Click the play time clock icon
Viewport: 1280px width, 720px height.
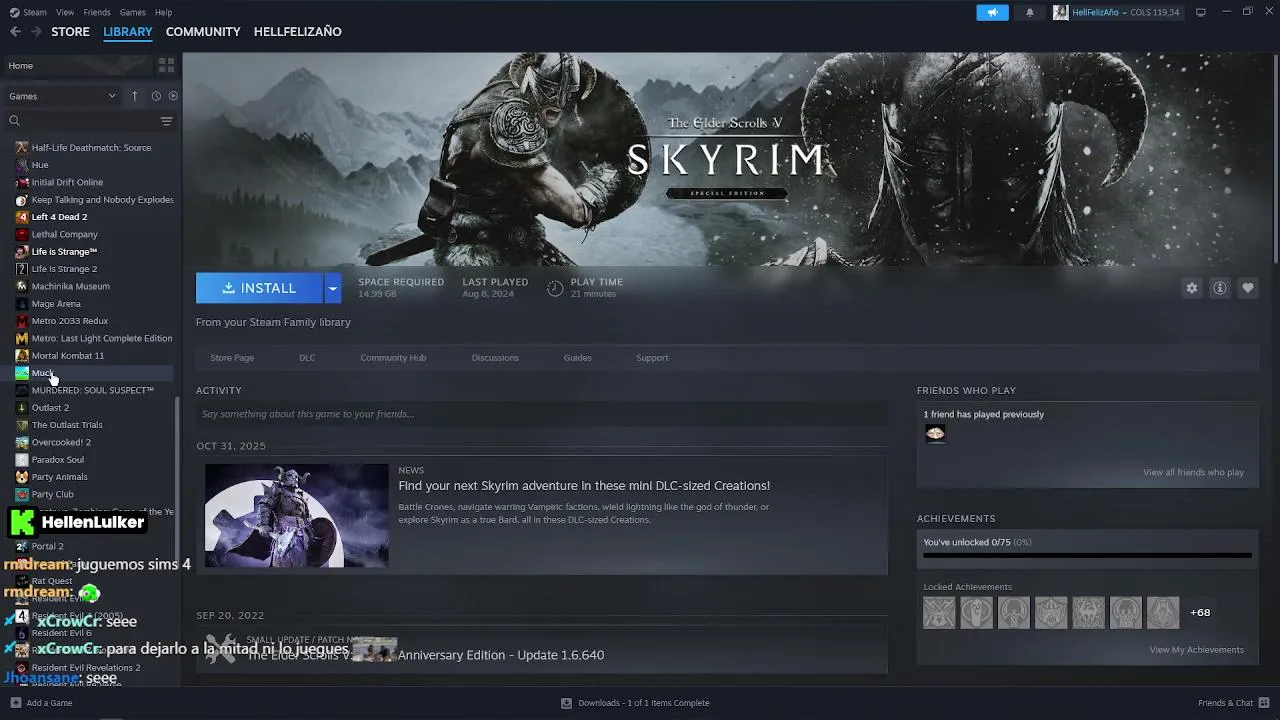point(555,288)
